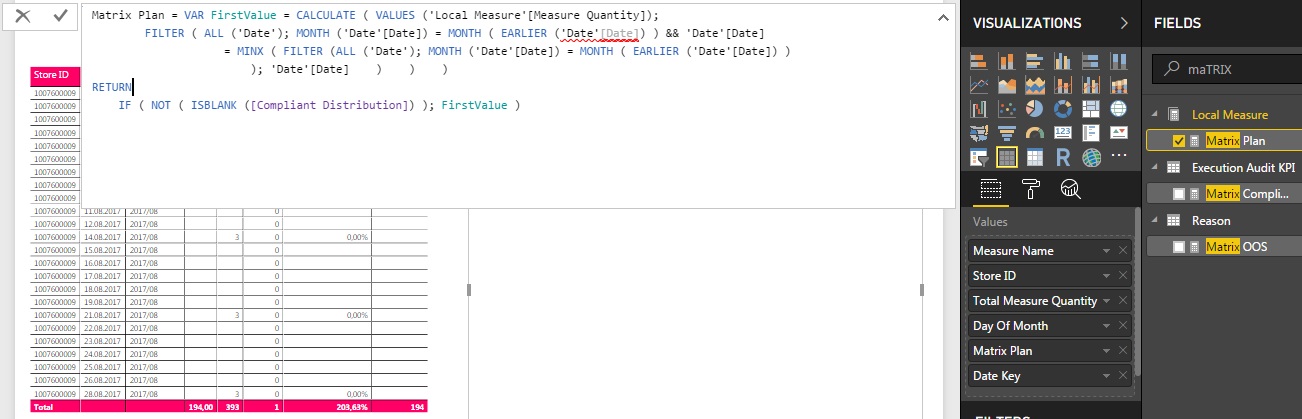Click the Total row in table

coord(229,408)
